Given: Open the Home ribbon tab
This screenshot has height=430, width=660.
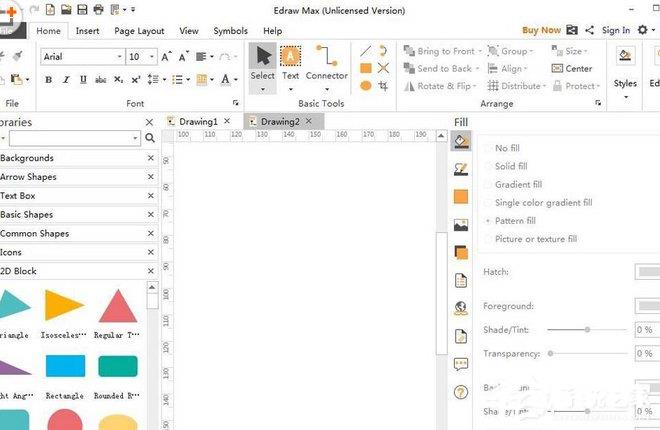Looking at the screenshot, I should (48, 31).
